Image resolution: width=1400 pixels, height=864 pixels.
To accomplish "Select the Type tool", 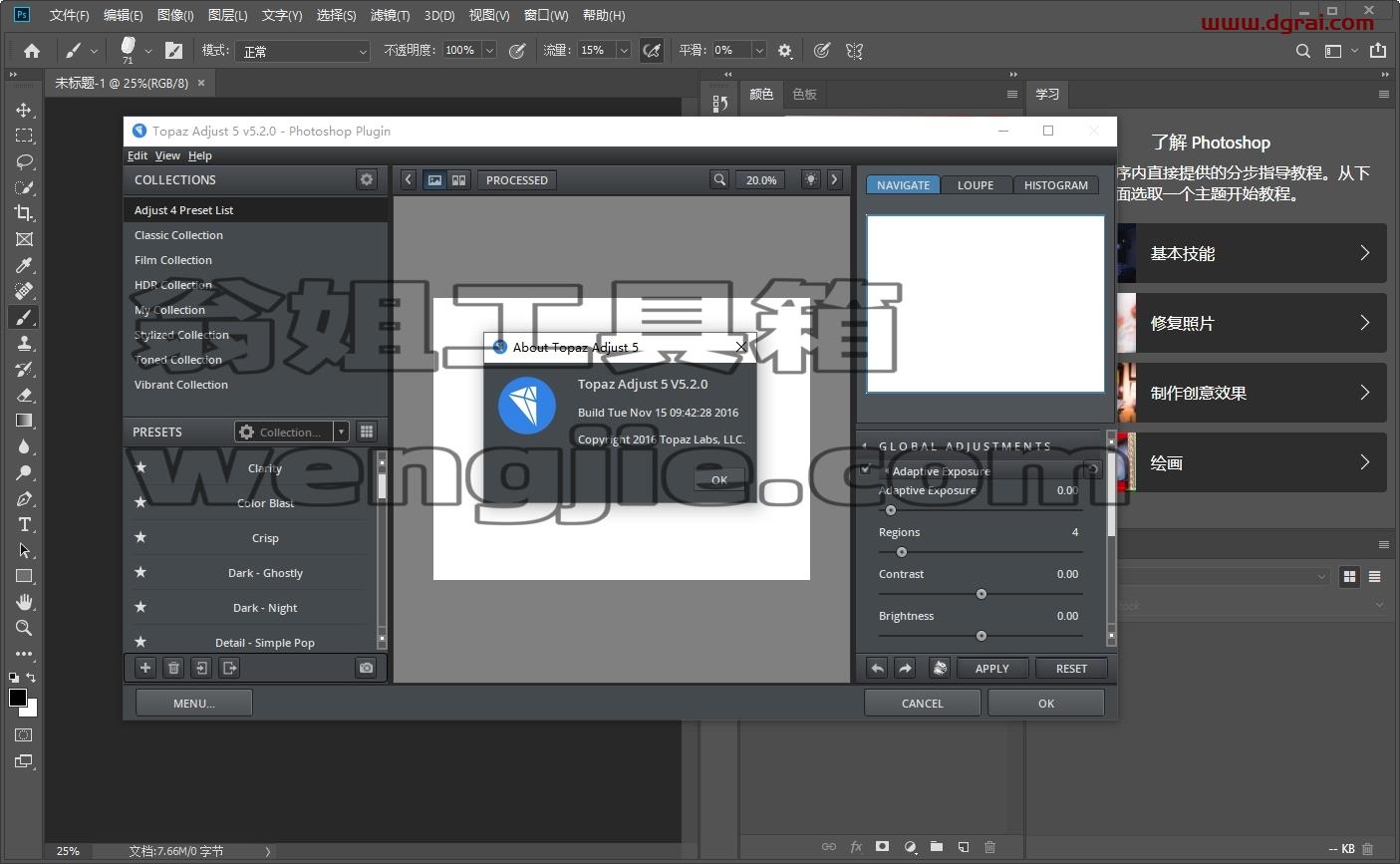I will (24, 524).
